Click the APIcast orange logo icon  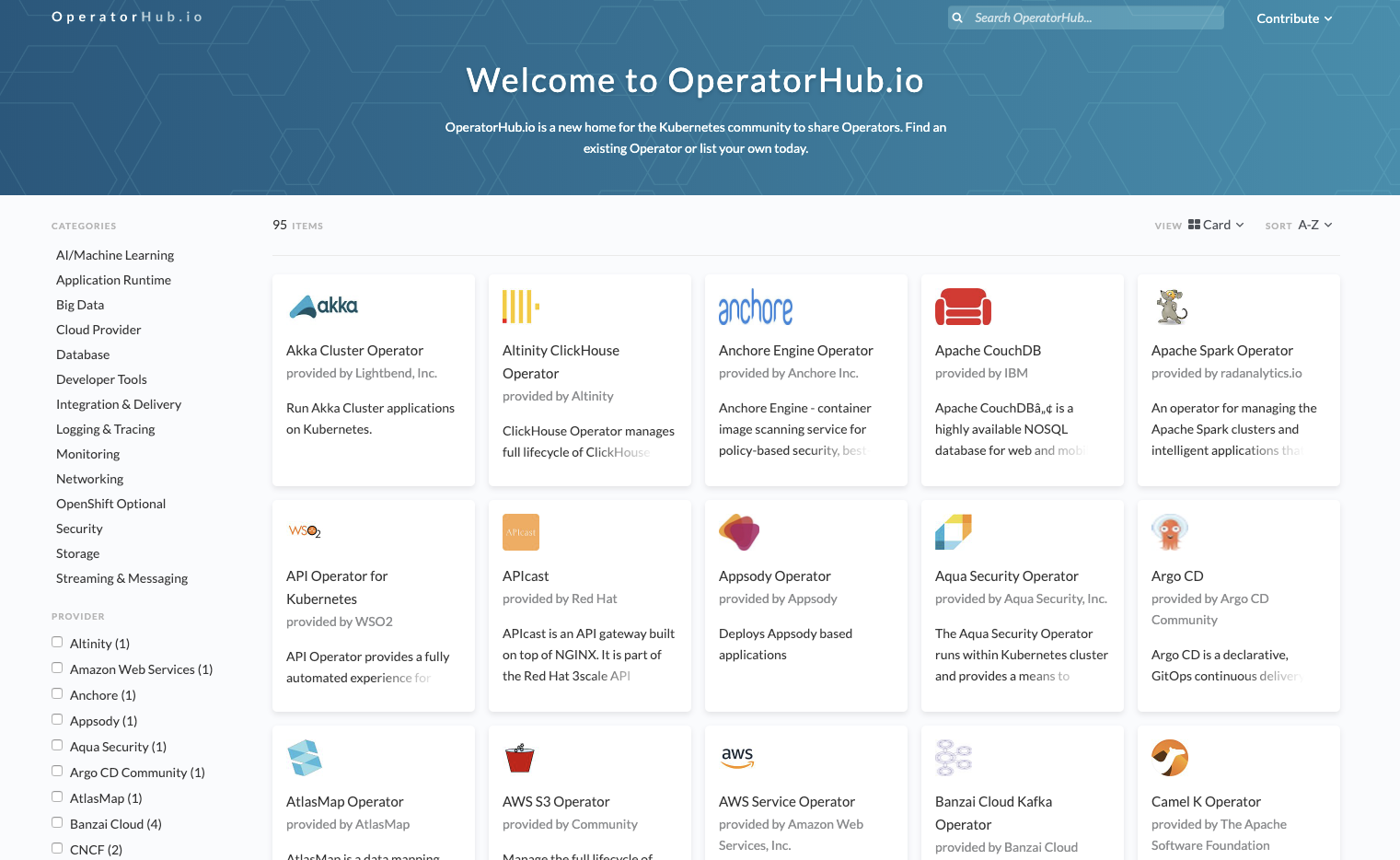pos(521,532)
